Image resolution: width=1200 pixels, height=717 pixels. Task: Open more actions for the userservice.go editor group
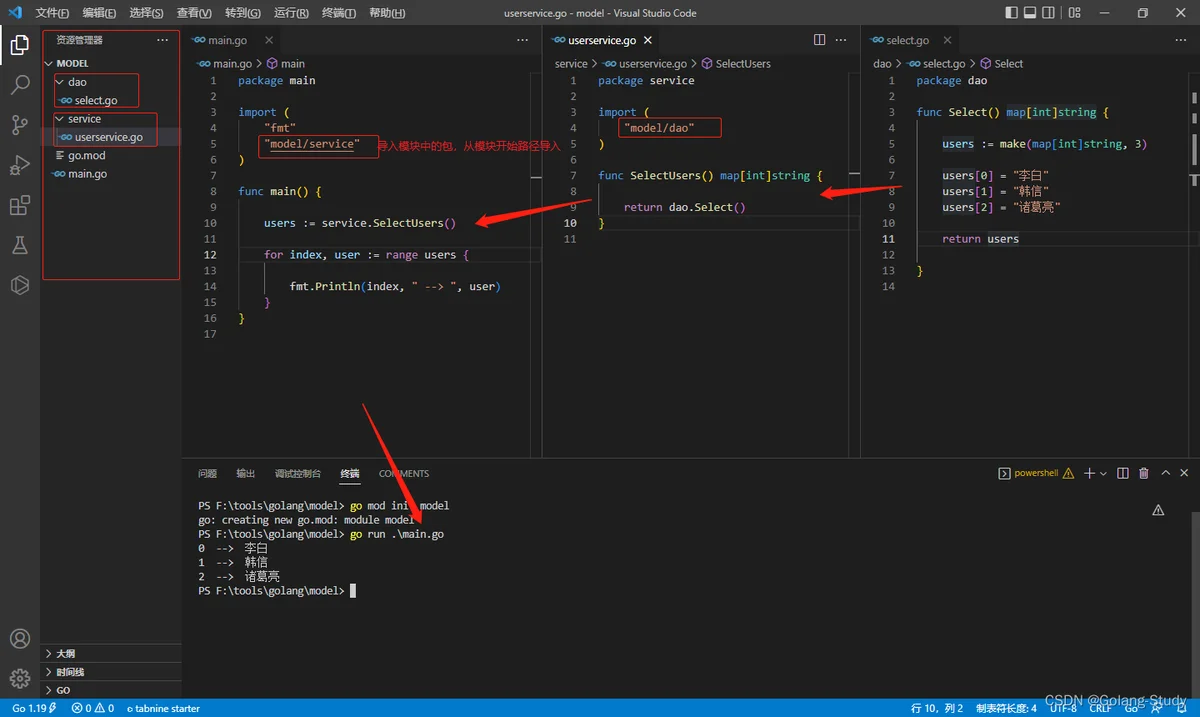point(841,40)
